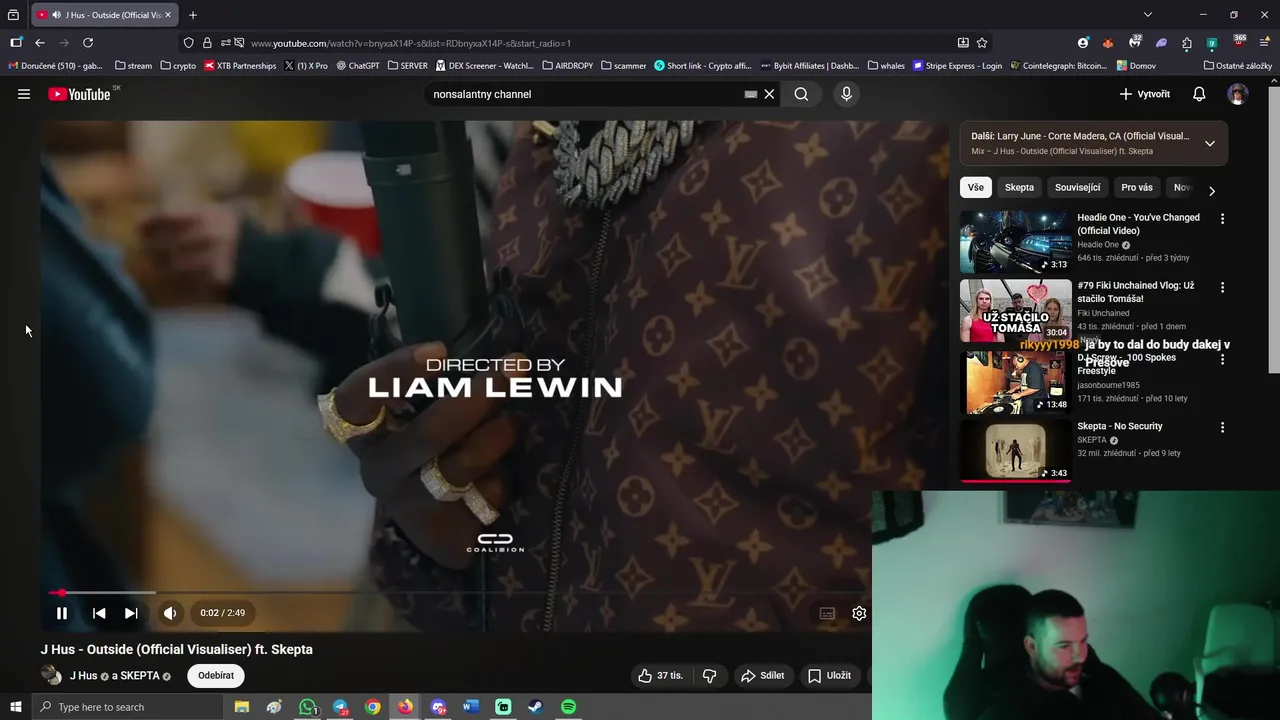This screenshot has height=720, width=1280.
Task: Expand the Mix playlist panel chevron
Action: click(1209, 143)
